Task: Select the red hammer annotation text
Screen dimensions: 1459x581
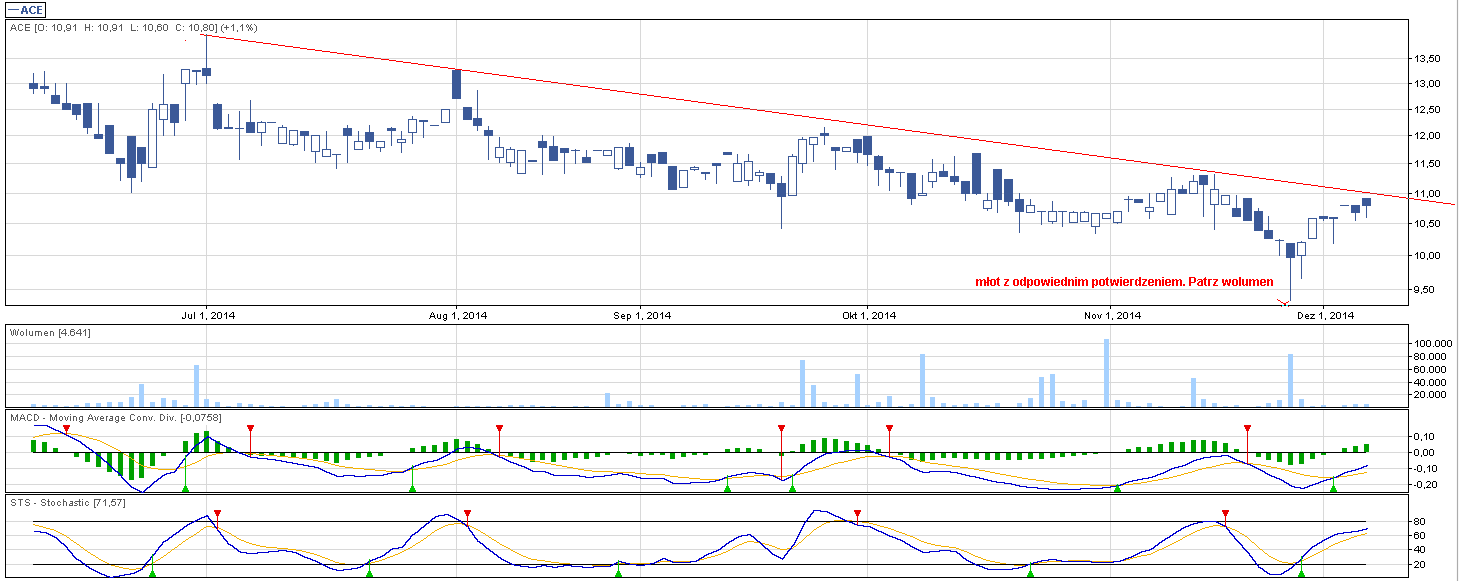Action: tap(1124, 282)
